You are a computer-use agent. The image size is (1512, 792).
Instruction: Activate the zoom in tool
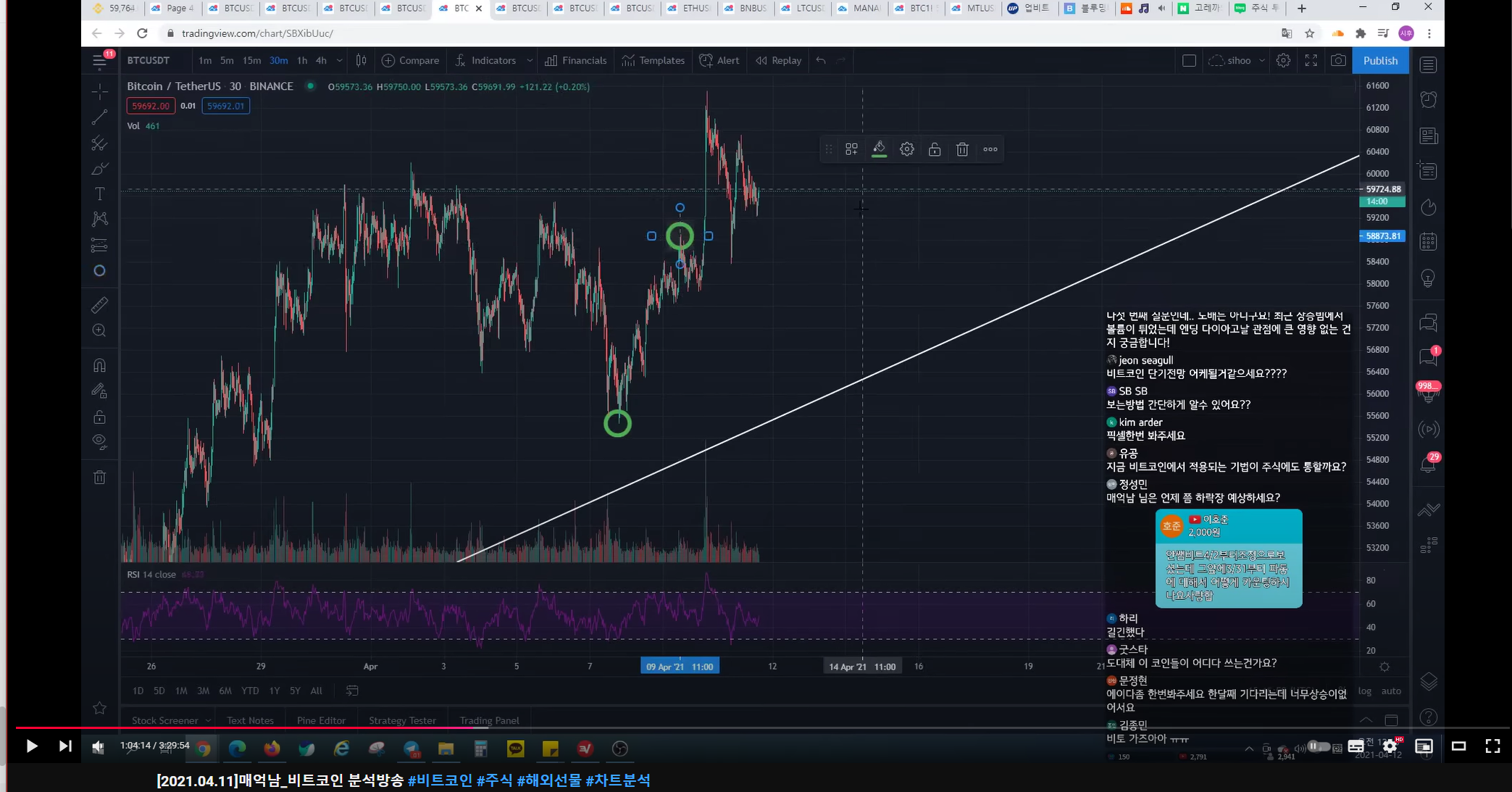[99, 330]
